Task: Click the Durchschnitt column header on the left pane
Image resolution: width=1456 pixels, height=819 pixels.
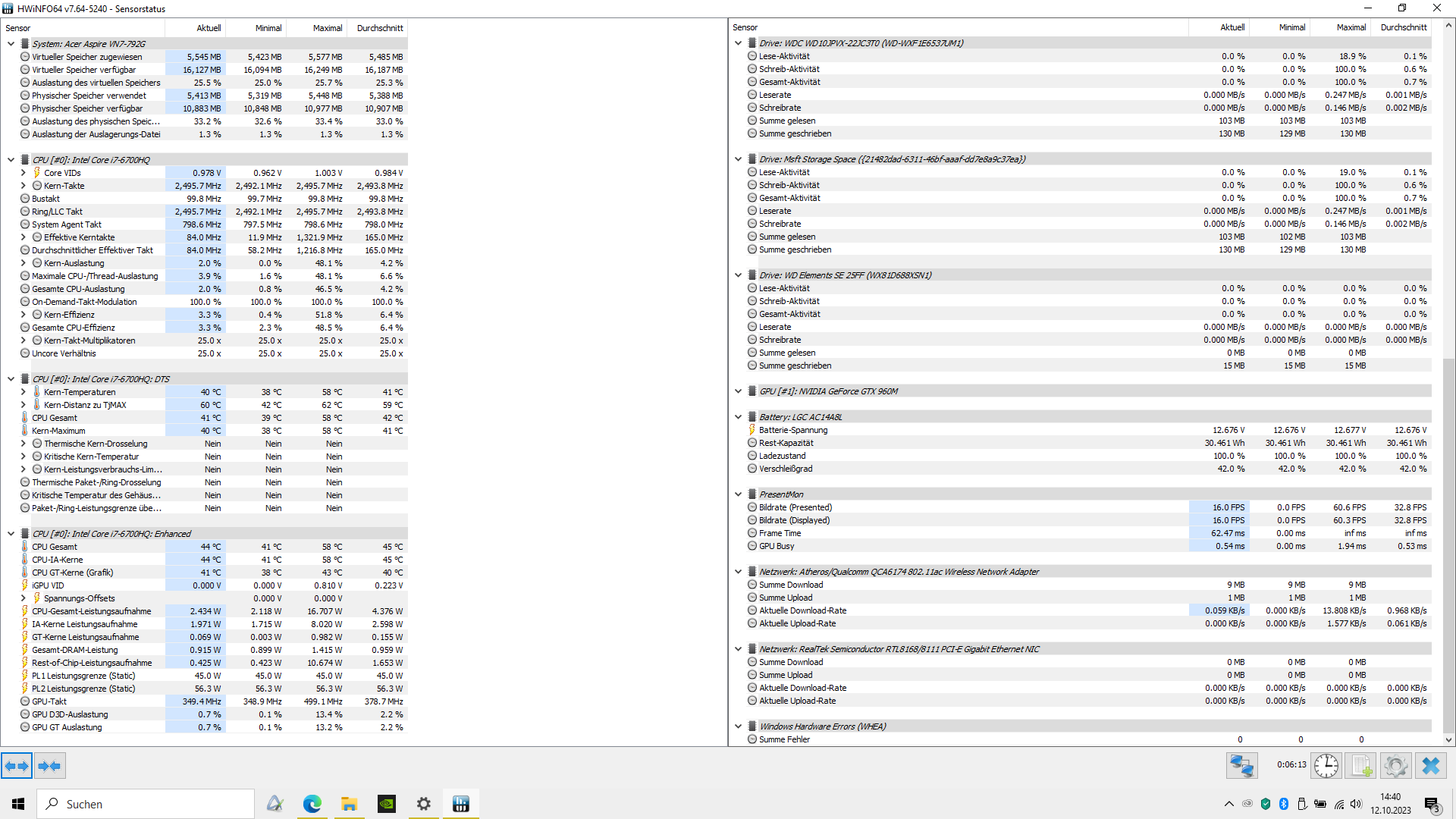Action: pos(379,28)
